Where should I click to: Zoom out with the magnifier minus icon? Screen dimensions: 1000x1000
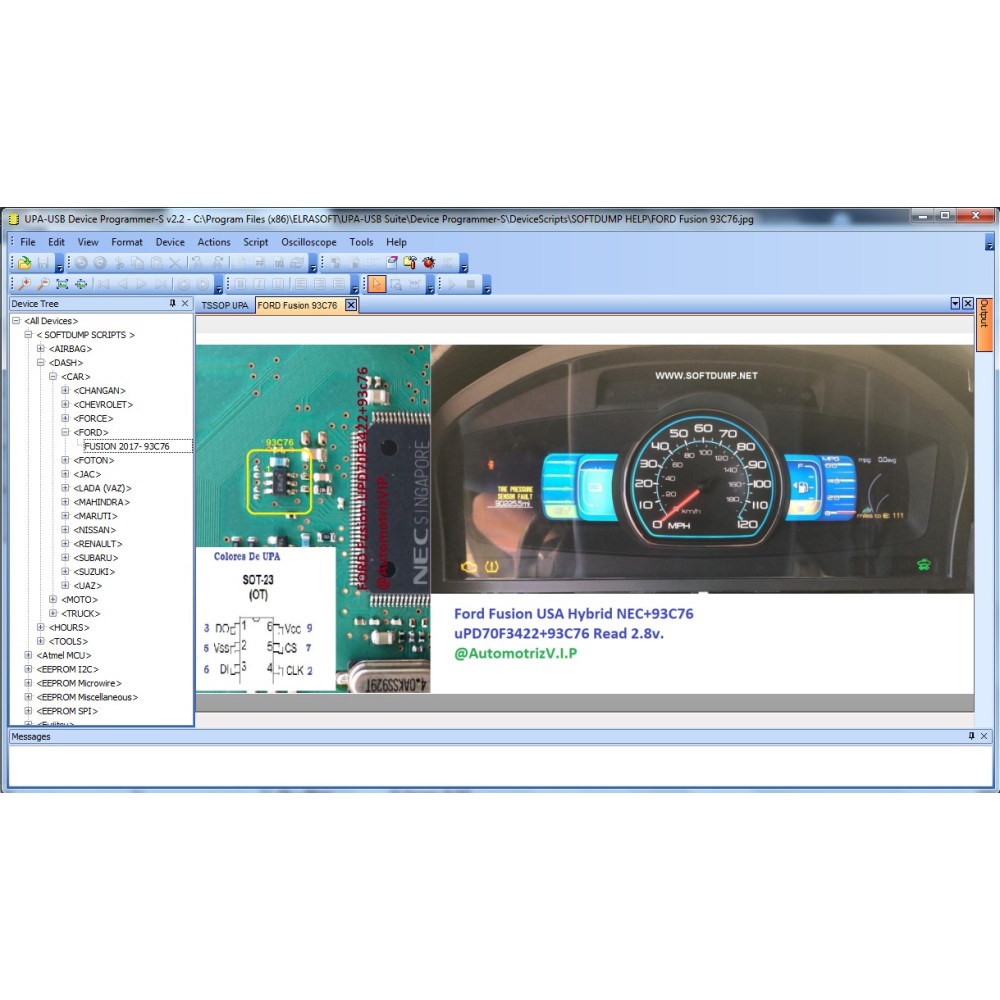point(43,284)
